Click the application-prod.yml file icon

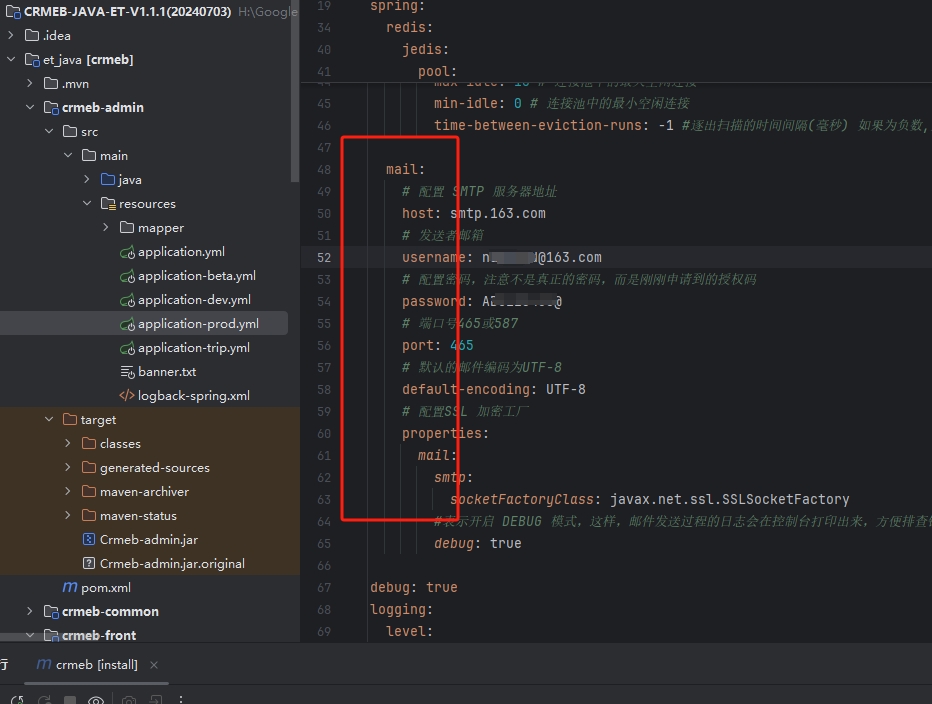click(x=127, y=324)
